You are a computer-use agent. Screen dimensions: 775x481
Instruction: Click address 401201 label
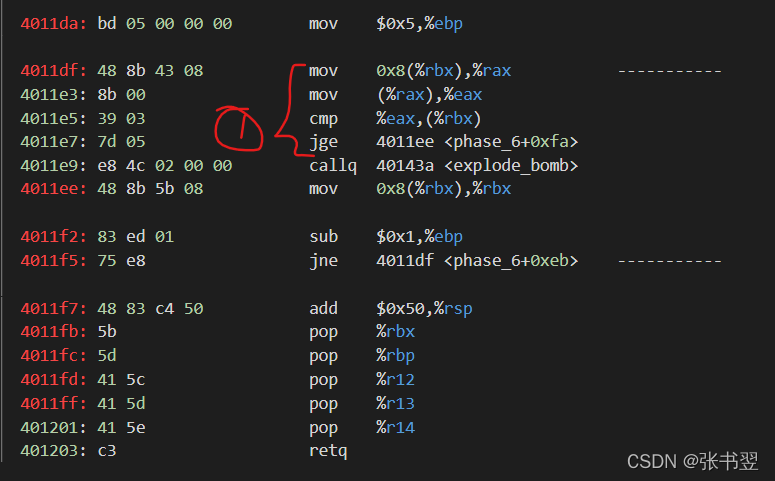(53, 427)
